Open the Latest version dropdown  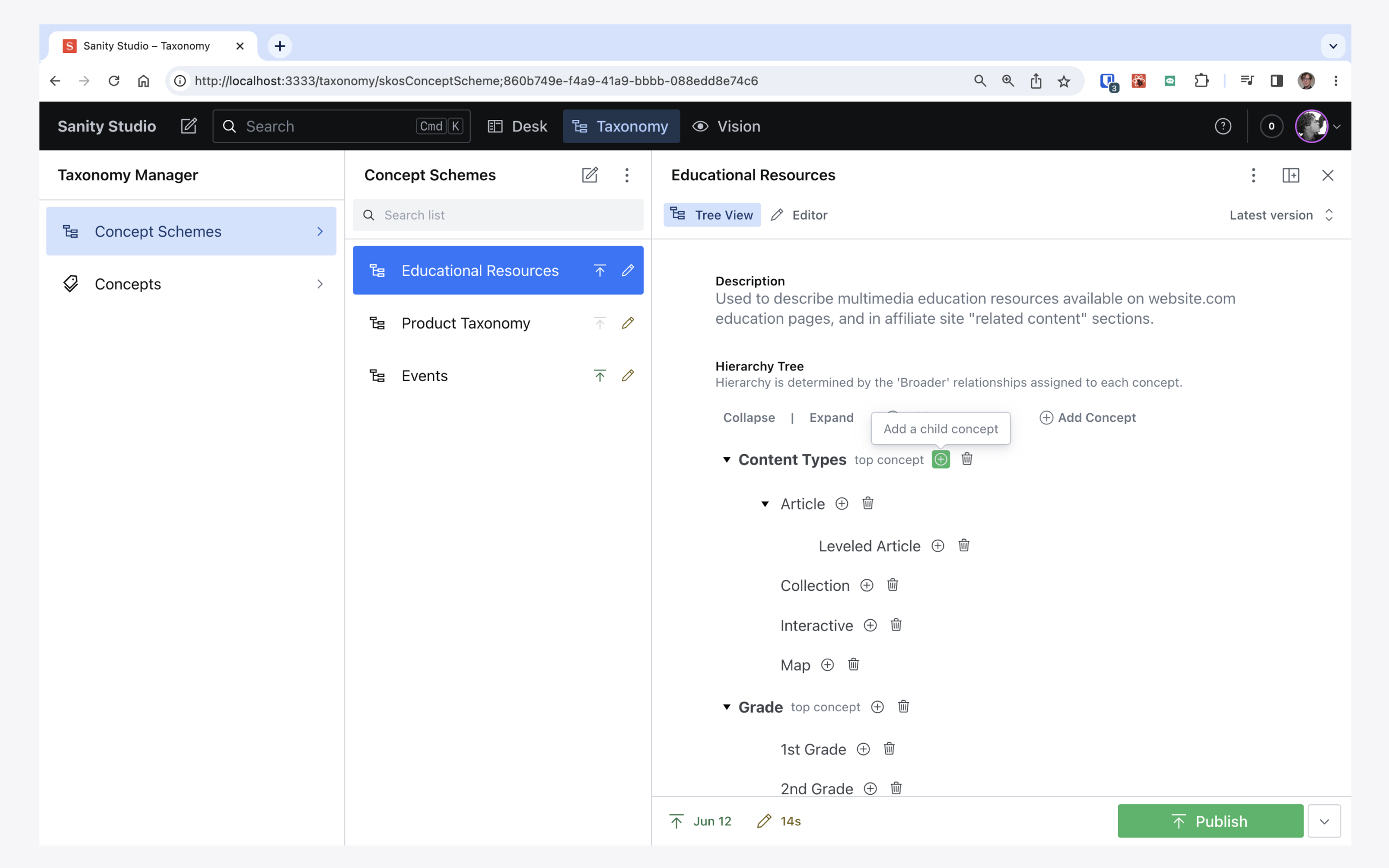point(1281,215)
